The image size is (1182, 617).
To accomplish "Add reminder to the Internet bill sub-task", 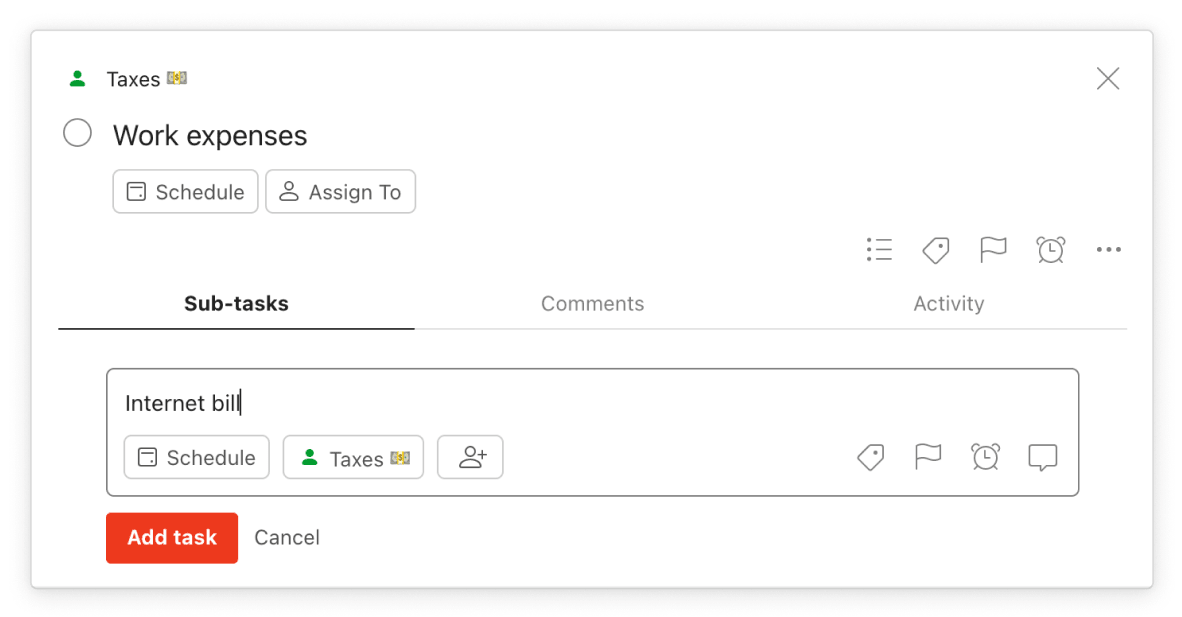I will click(986, 457).
